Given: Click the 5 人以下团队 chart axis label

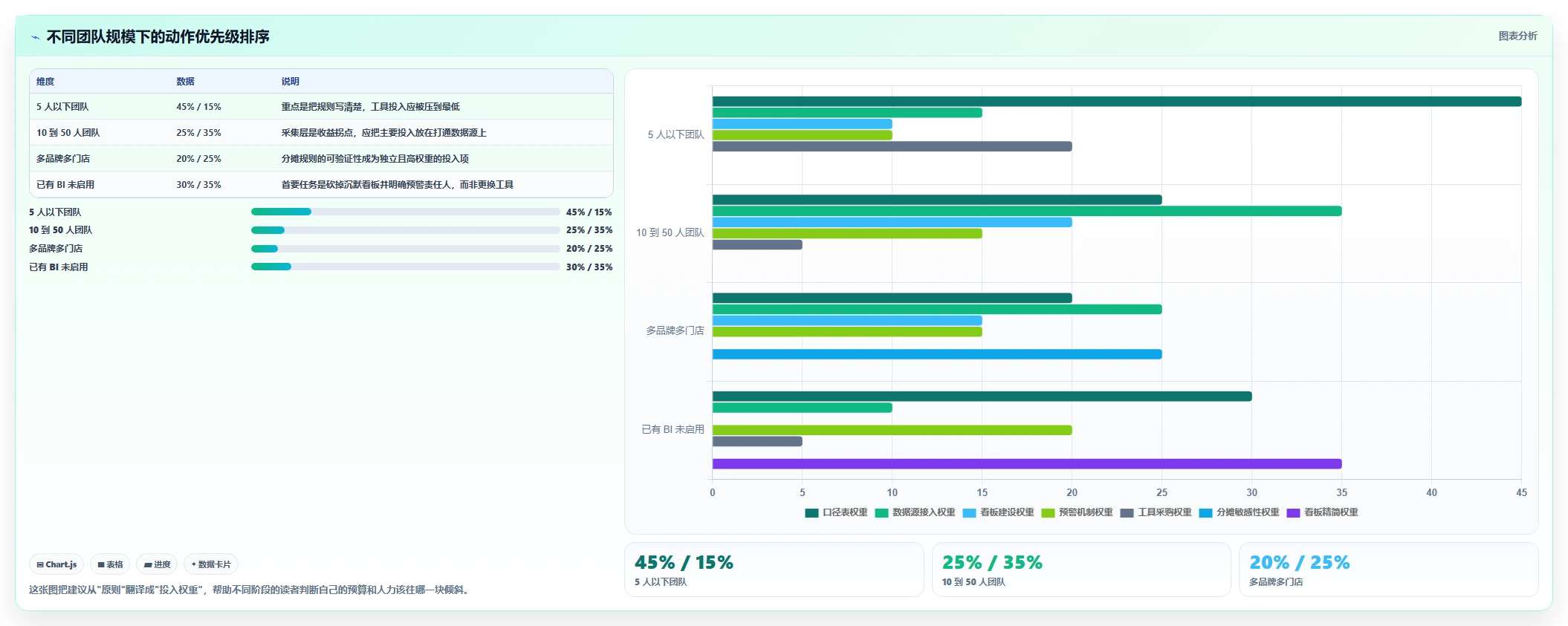Looking at the screenshot, I should [676, 134].
